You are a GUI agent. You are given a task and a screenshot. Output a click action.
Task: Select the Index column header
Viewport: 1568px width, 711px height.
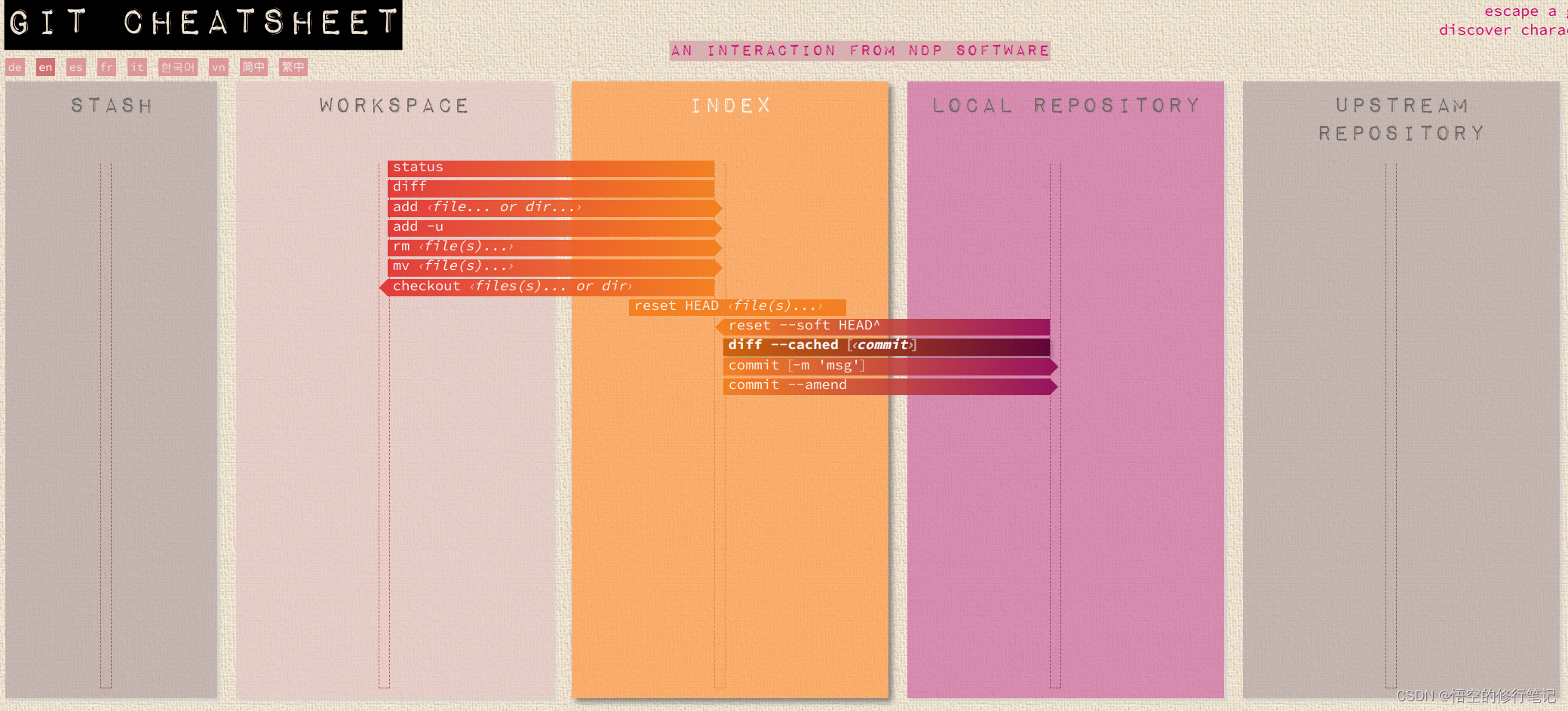point(730,106)
